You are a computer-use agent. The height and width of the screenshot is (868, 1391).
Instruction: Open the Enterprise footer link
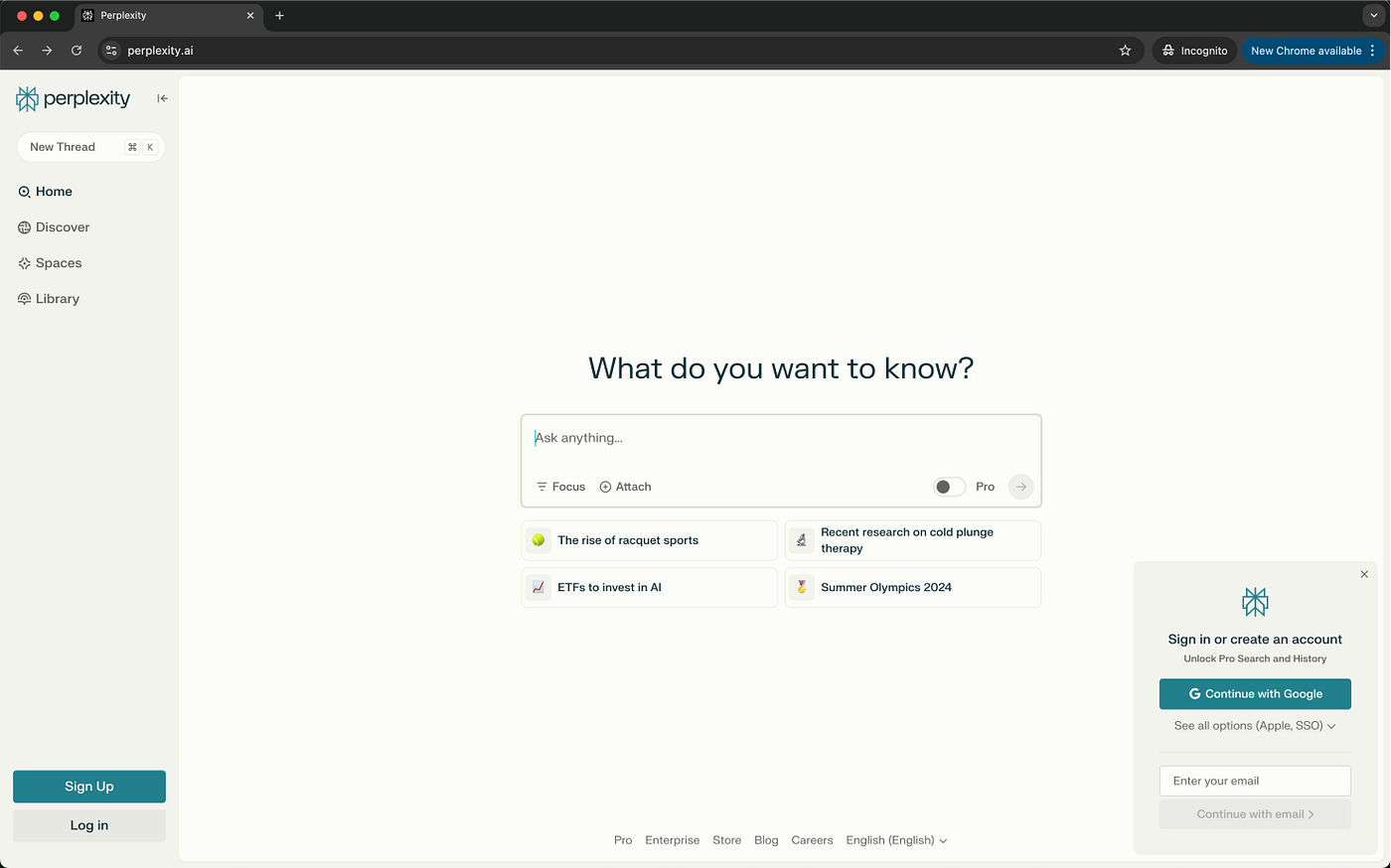pos(673,840)
